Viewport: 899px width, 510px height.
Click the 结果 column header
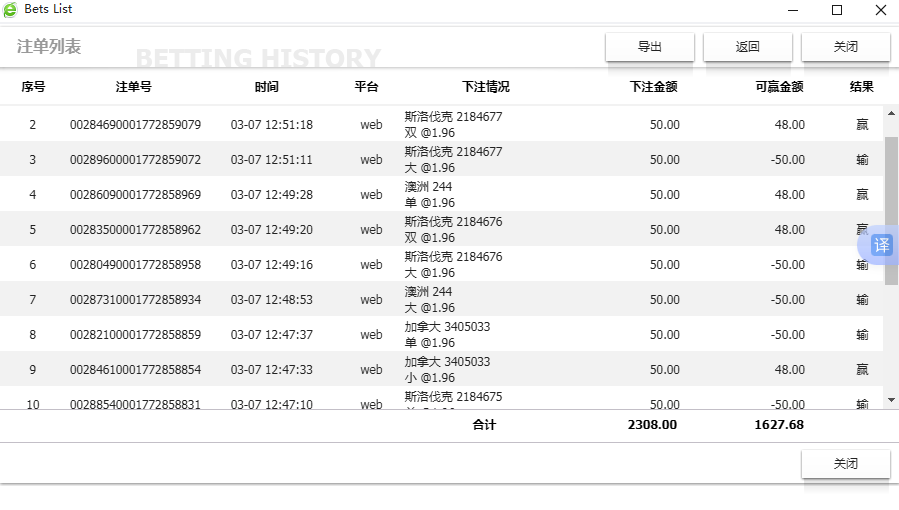click(x=862, y=87)
